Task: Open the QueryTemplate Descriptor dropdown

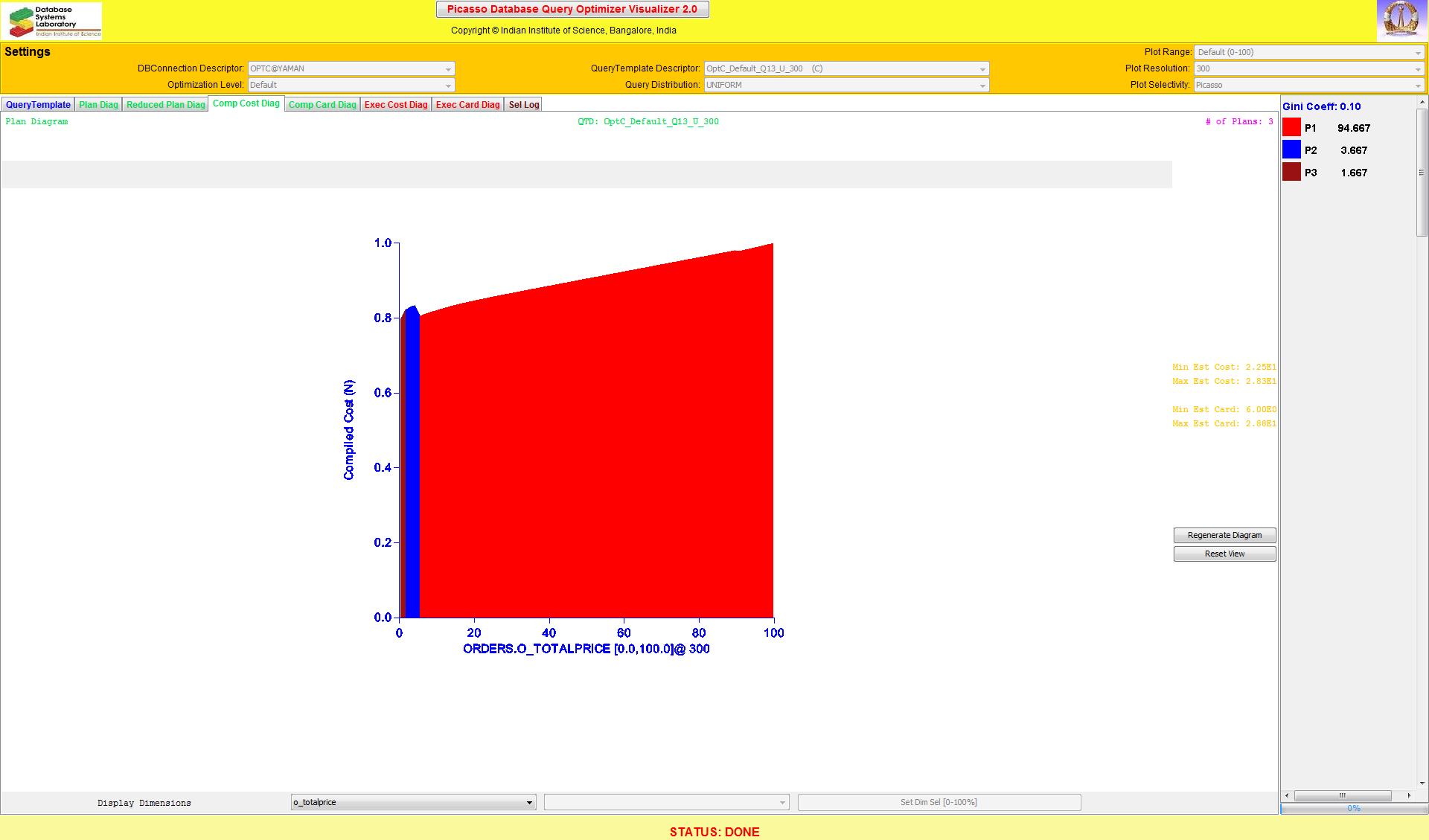Action: pos(846,68)
